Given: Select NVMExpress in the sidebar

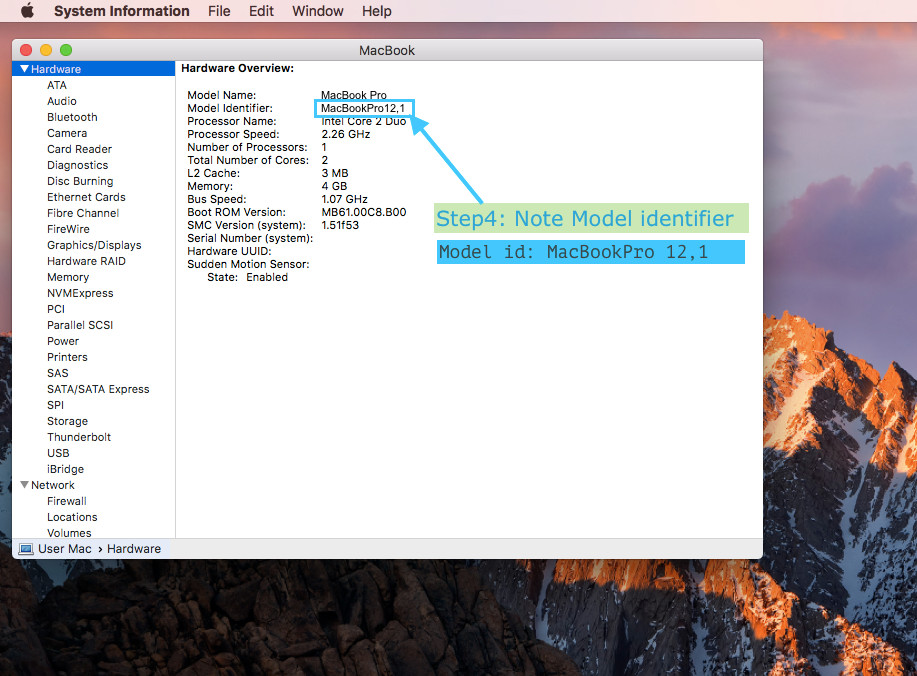Looking at the screenshot, I should (x=80, y=293).
